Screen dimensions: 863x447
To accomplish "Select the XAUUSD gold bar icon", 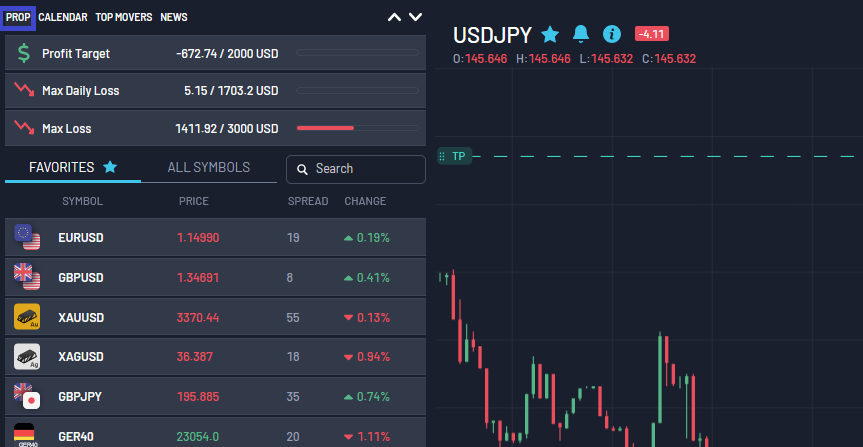I will (27, 317).
